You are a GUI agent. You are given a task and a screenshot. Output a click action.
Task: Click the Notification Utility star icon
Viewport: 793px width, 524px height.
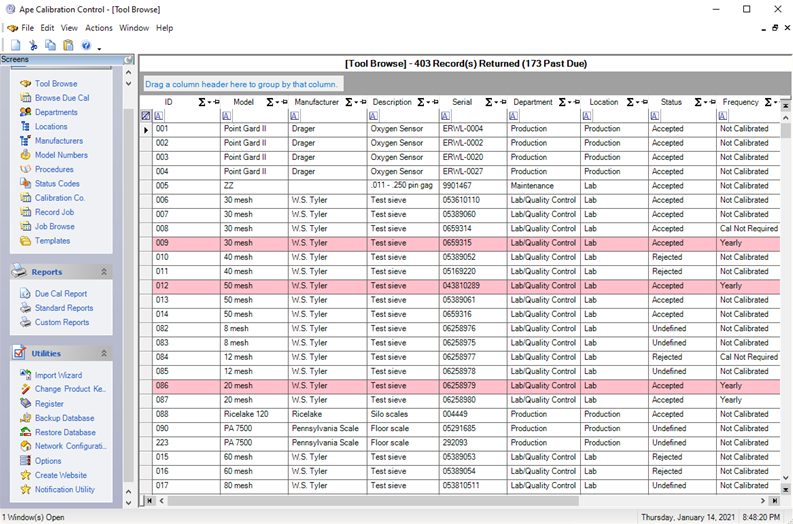pyautogui.click(x=25, y=489)
